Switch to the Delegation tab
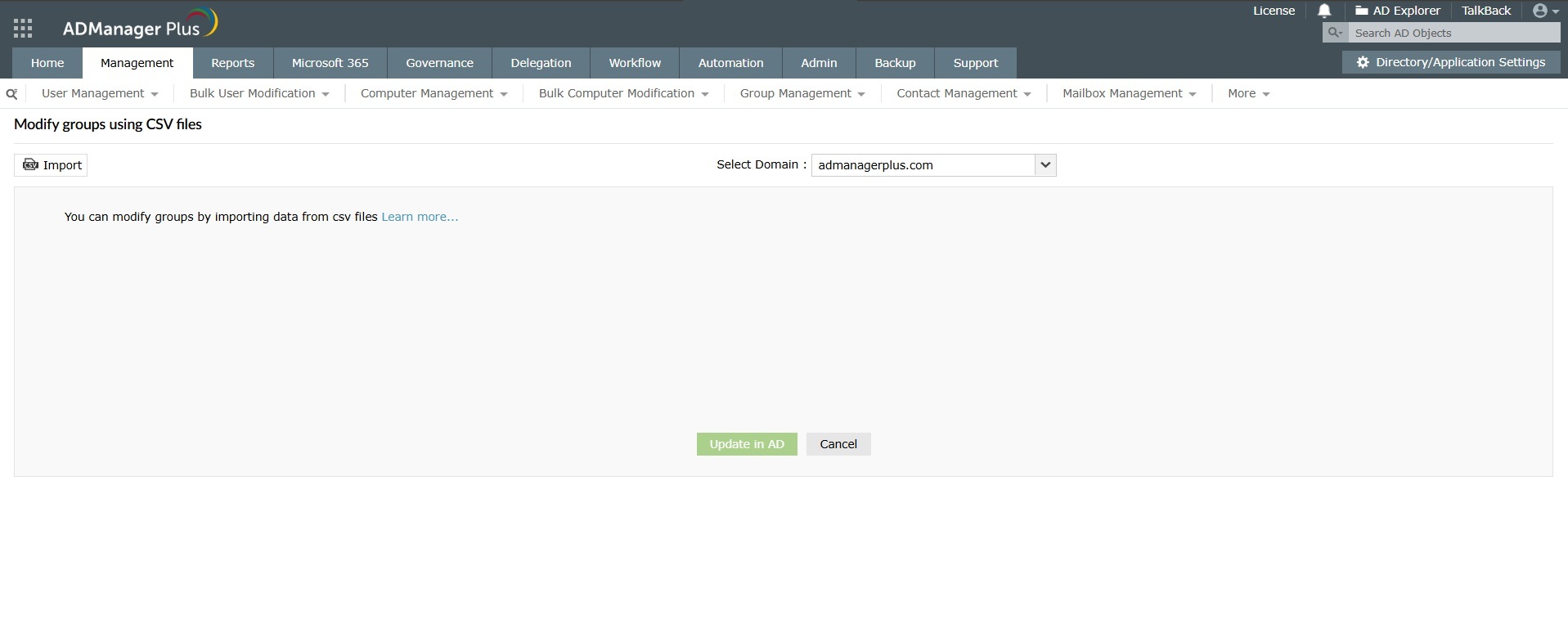The image size is (1568, 620). 541,63
